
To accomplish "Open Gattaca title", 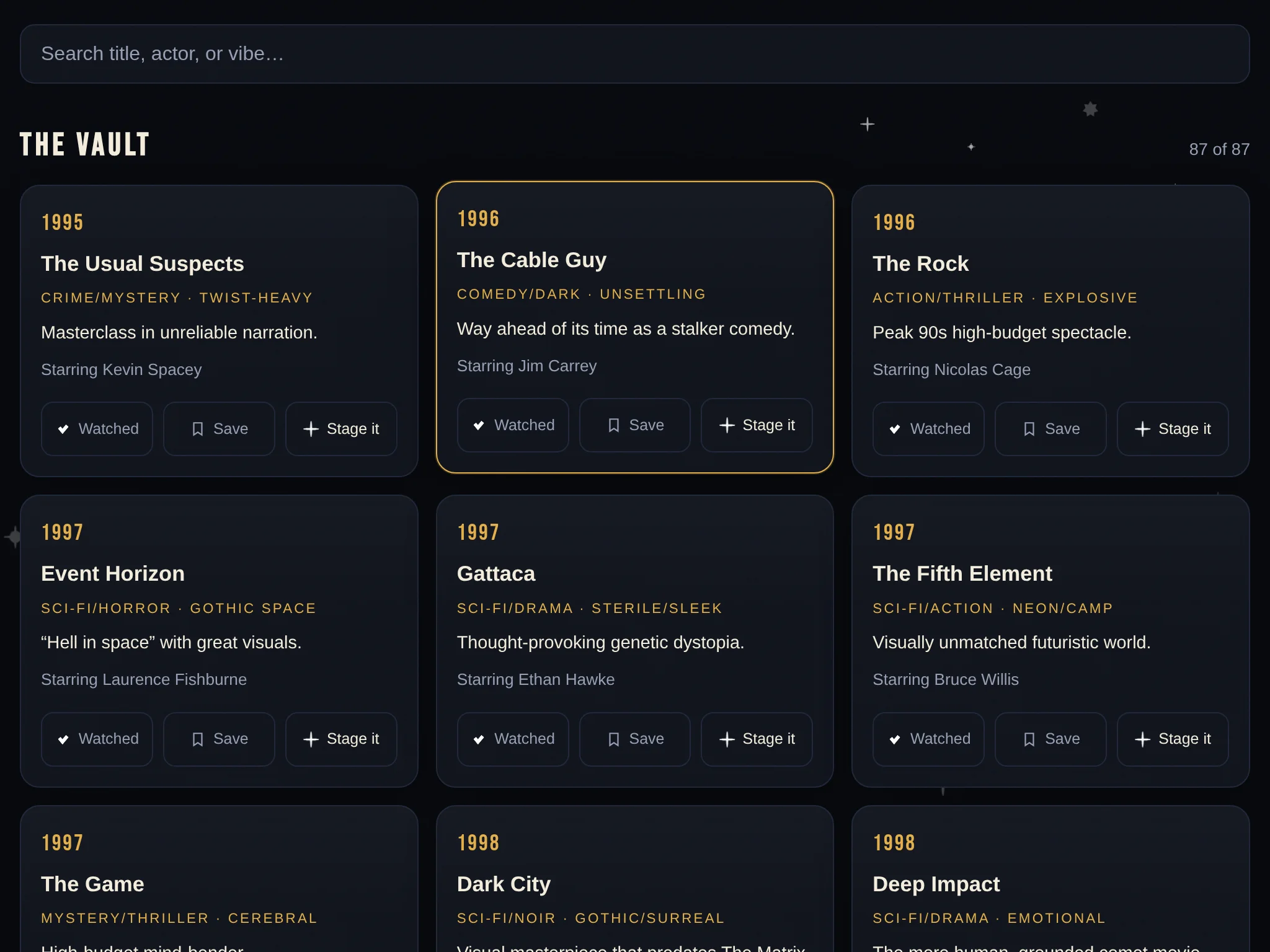I will pos(496,573).
